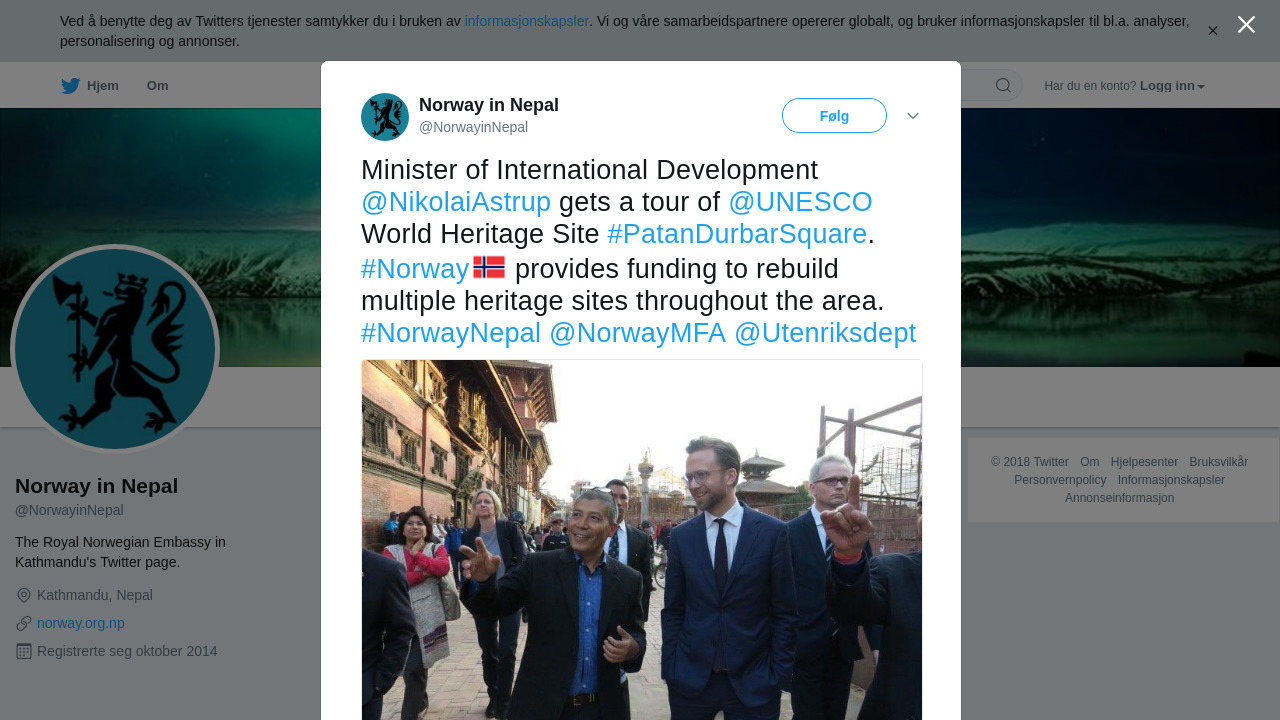Open the large profile picture
The image size is (1280, 720).
pyautogui.click(x=115, y=349)
